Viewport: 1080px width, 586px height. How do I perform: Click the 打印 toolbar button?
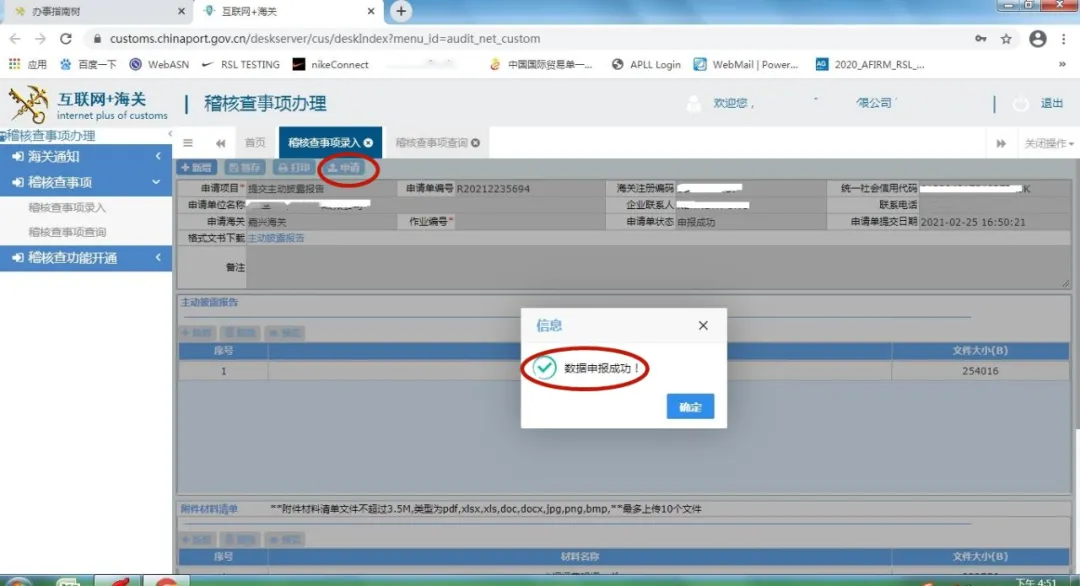(293, 167)
